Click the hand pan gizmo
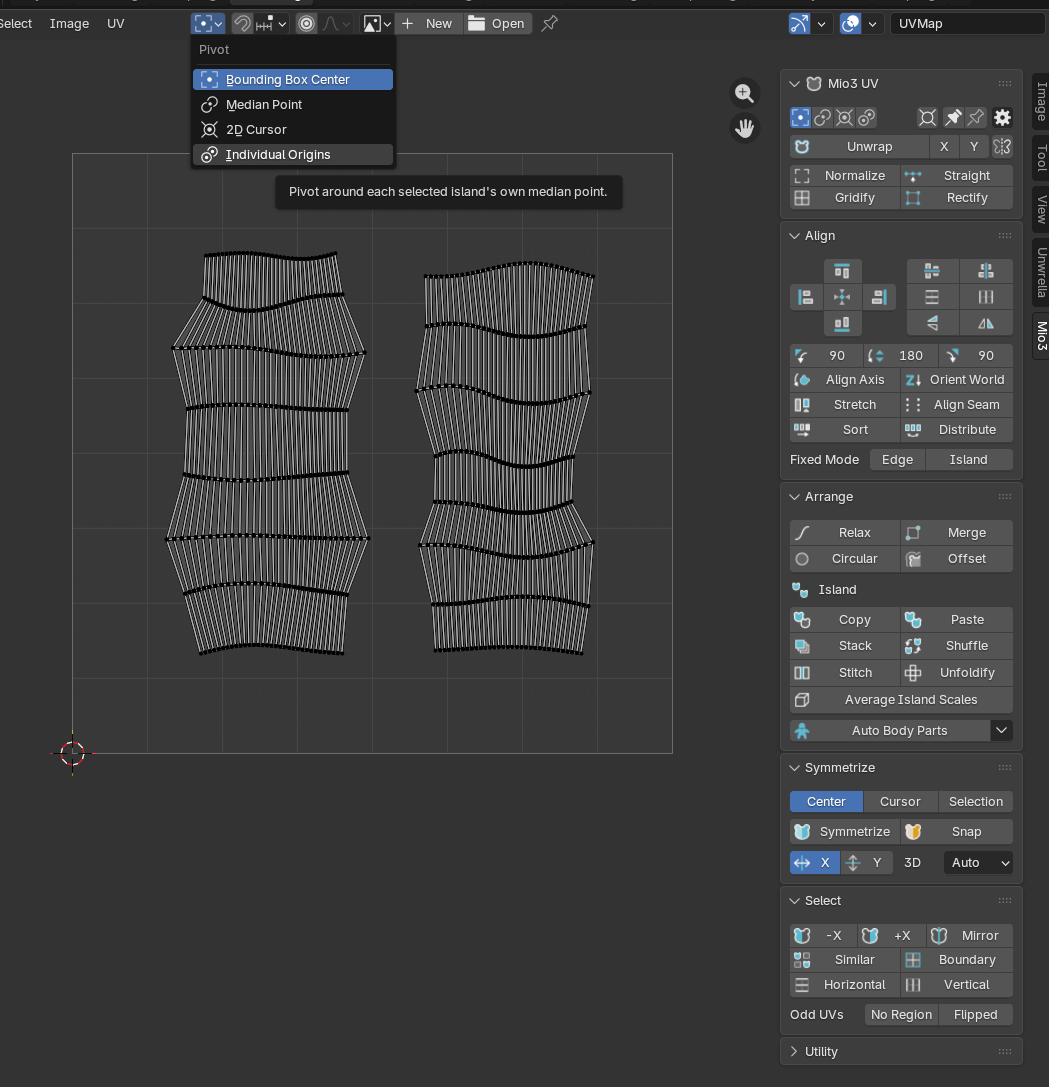1049x1087 pixels. coord(744,128)
